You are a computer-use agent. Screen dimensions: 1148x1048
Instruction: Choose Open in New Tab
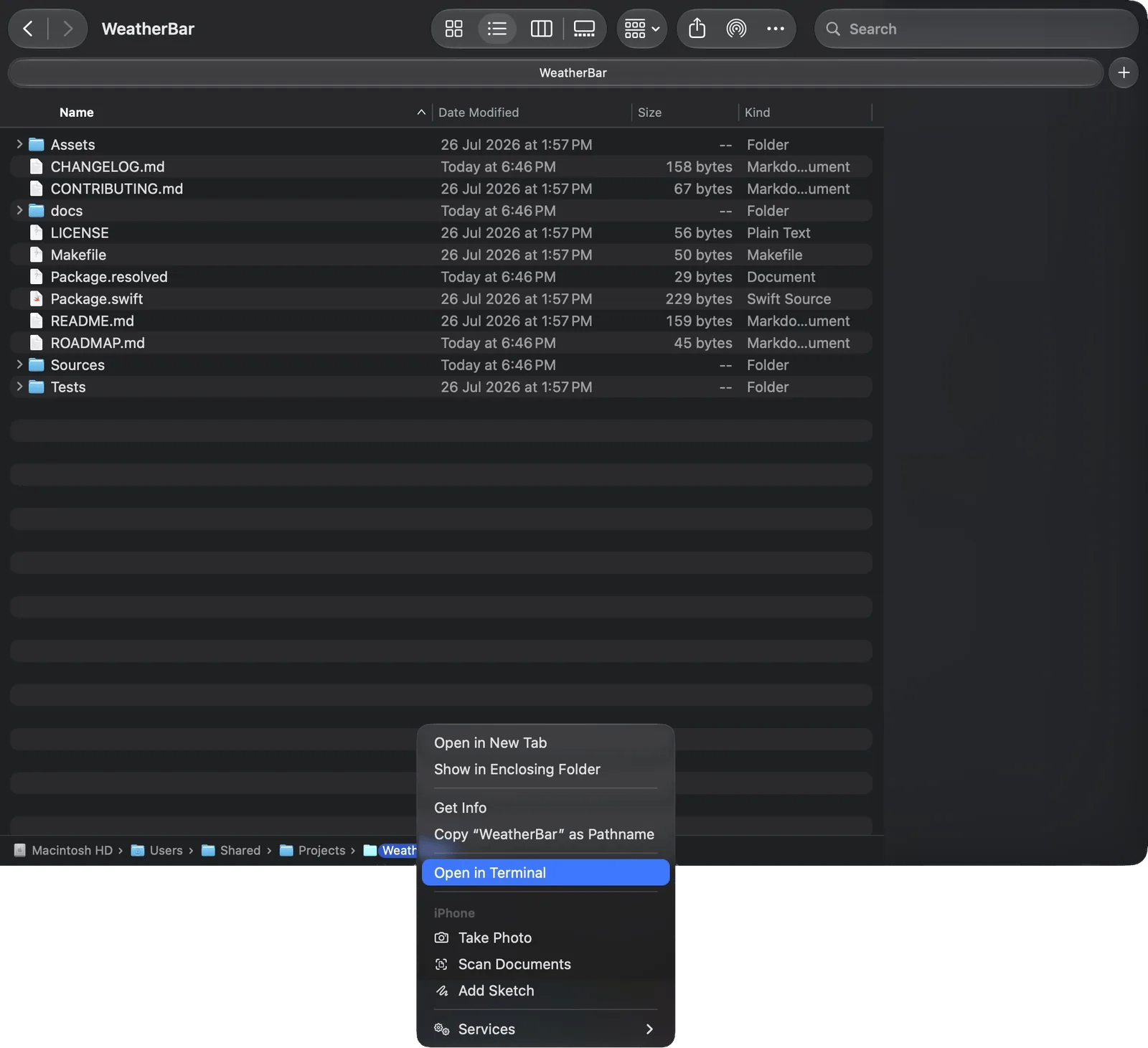[x=545, y=743]
